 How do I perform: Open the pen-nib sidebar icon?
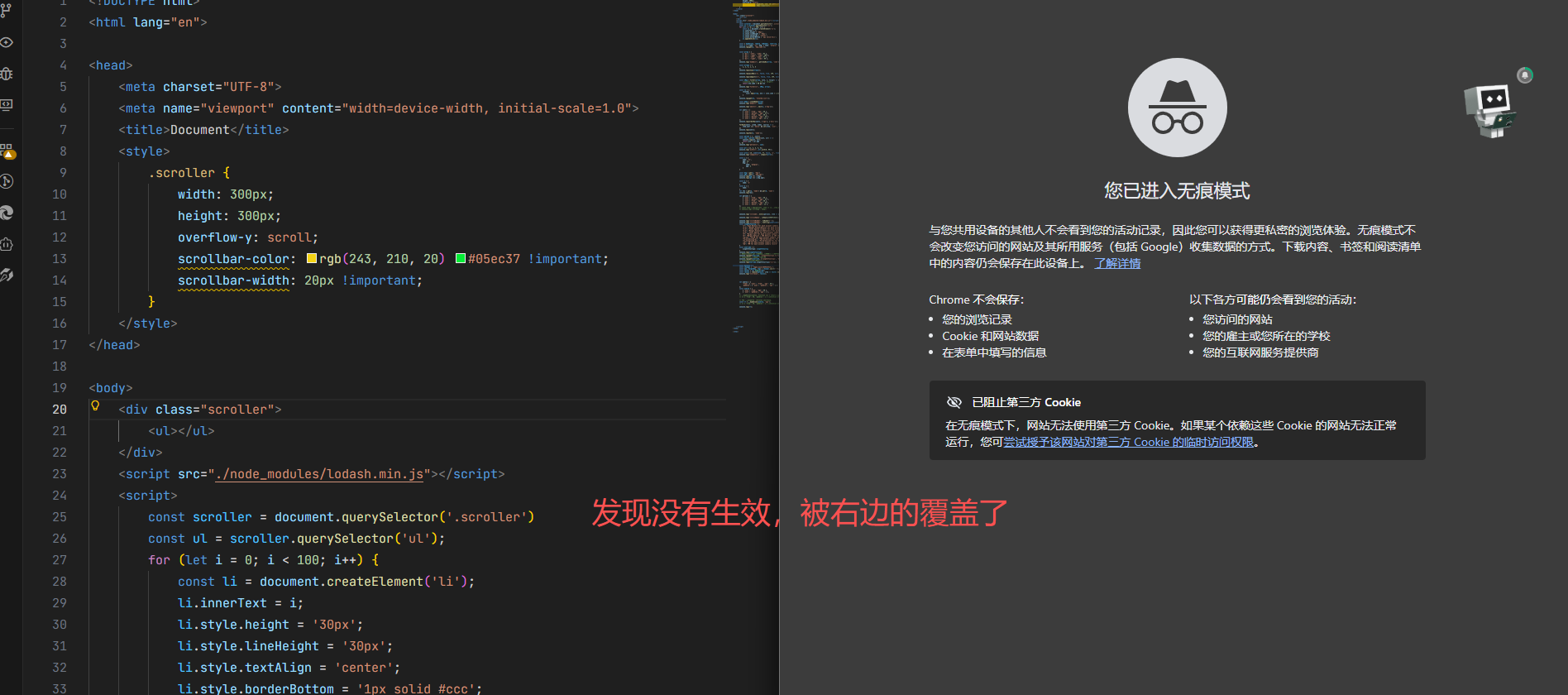pos(7,275)
